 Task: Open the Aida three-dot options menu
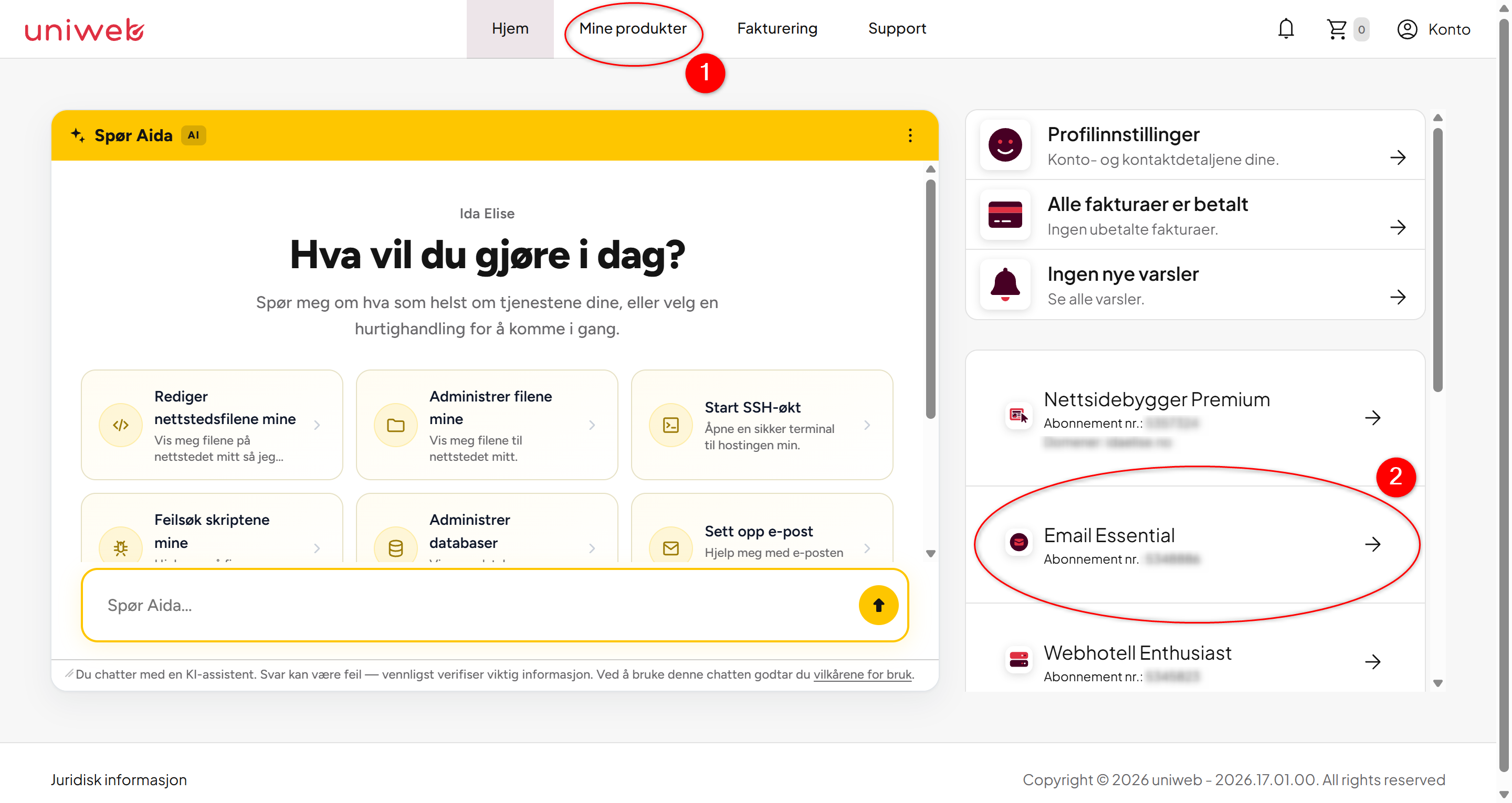[x=910, y=135]
